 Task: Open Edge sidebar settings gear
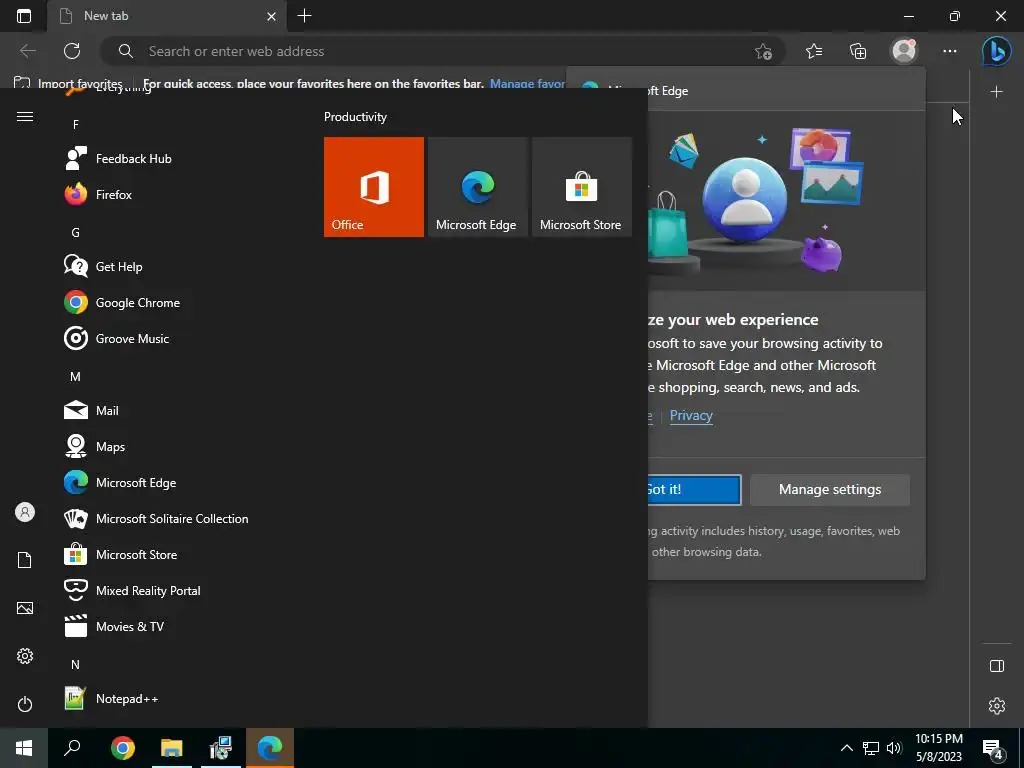tap(997, 705)
